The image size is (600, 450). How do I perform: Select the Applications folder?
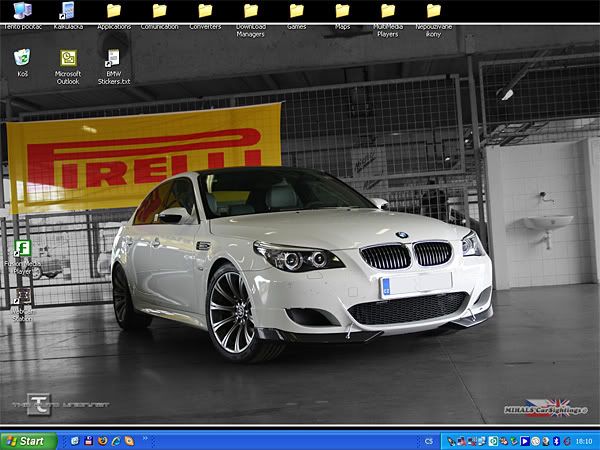pyautogui.click(x=114, y=15)
